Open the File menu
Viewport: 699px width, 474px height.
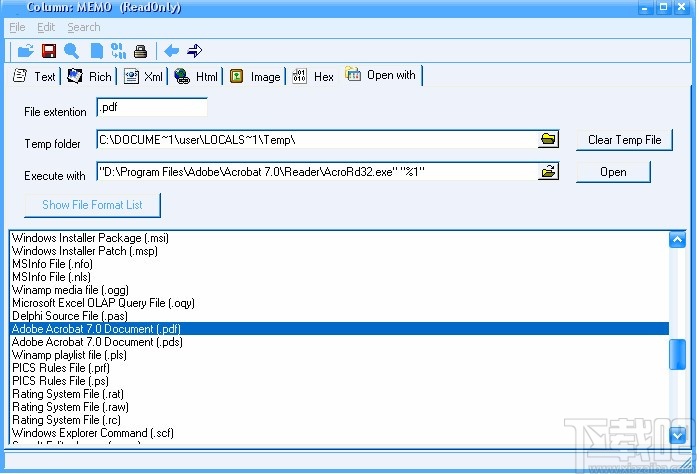click(x=17, y=27)
